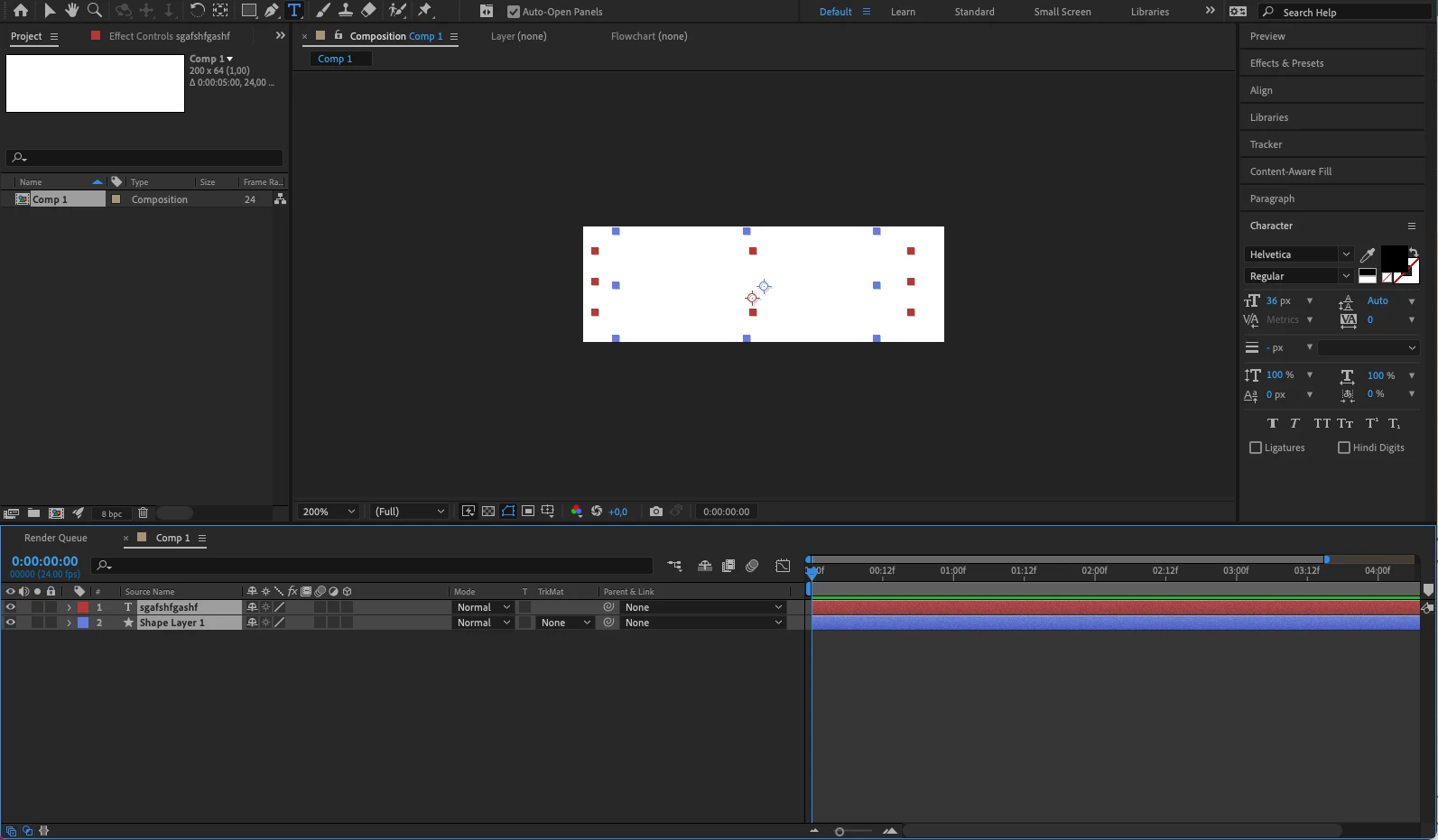The height and width of the screenshot is (840, 1438).
Task: Enable Hindi Digits checkbox
Action: (x=1344, y=448)
